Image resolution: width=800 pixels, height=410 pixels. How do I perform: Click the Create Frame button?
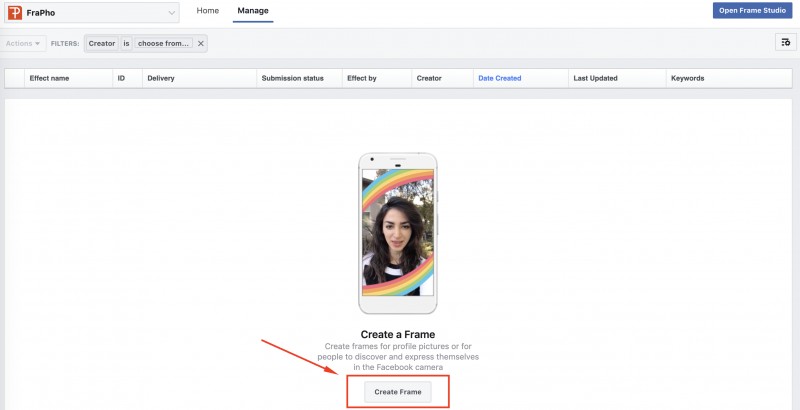398,392
